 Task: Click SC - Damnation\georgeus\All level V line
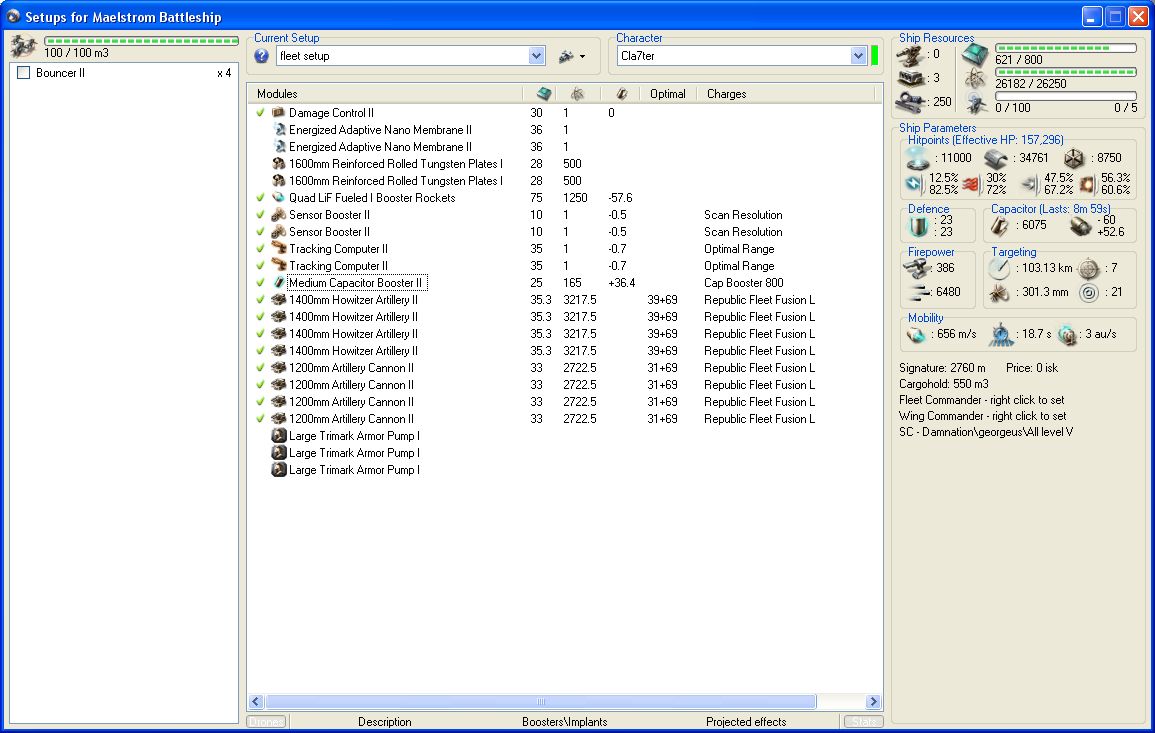tap(986, 432)
